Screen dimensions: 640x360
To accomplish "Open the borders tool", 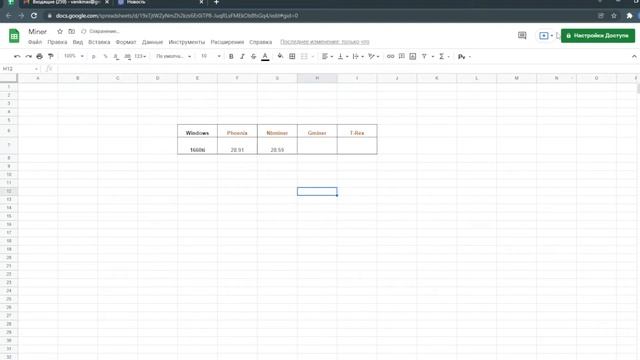I will (292, 56).
